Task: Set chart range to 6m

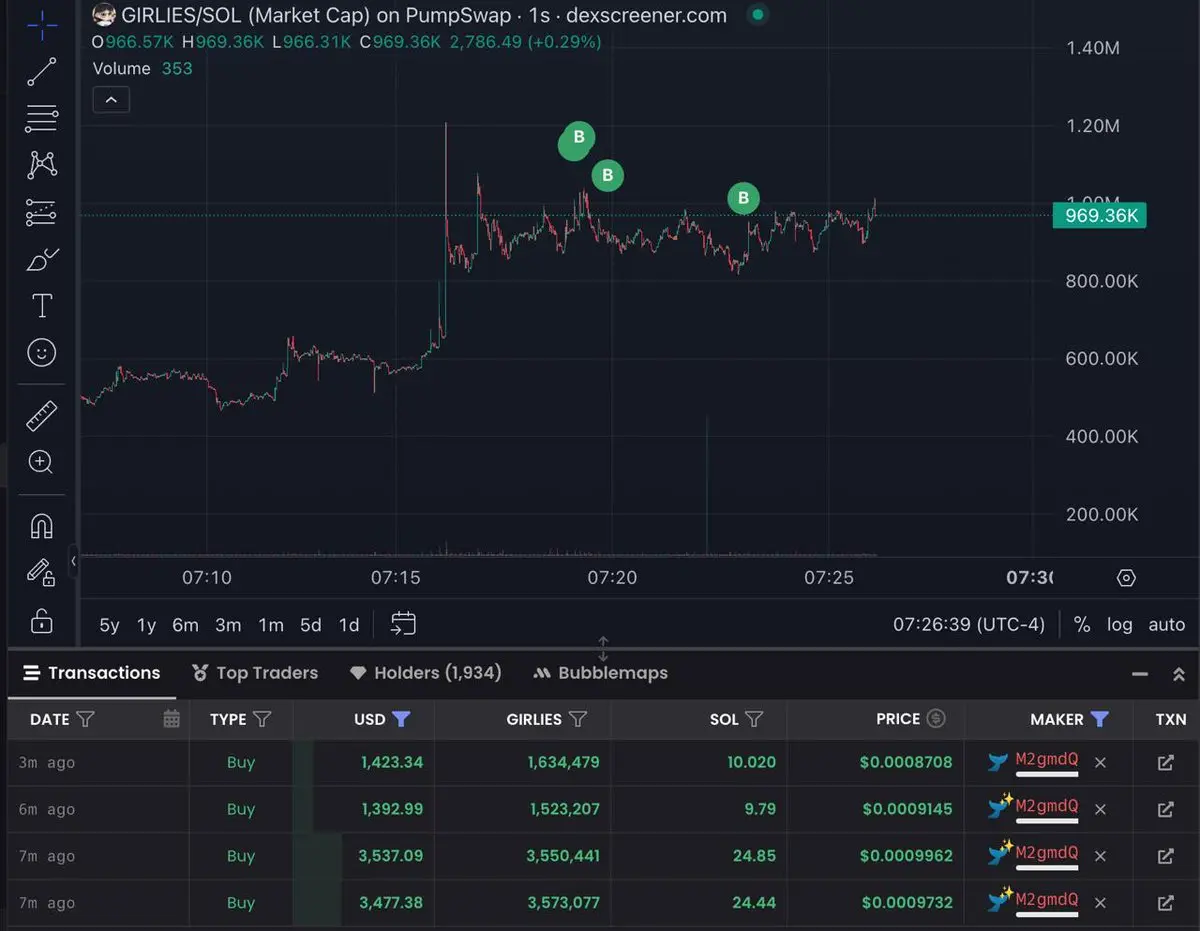Action: pos(185,625)
